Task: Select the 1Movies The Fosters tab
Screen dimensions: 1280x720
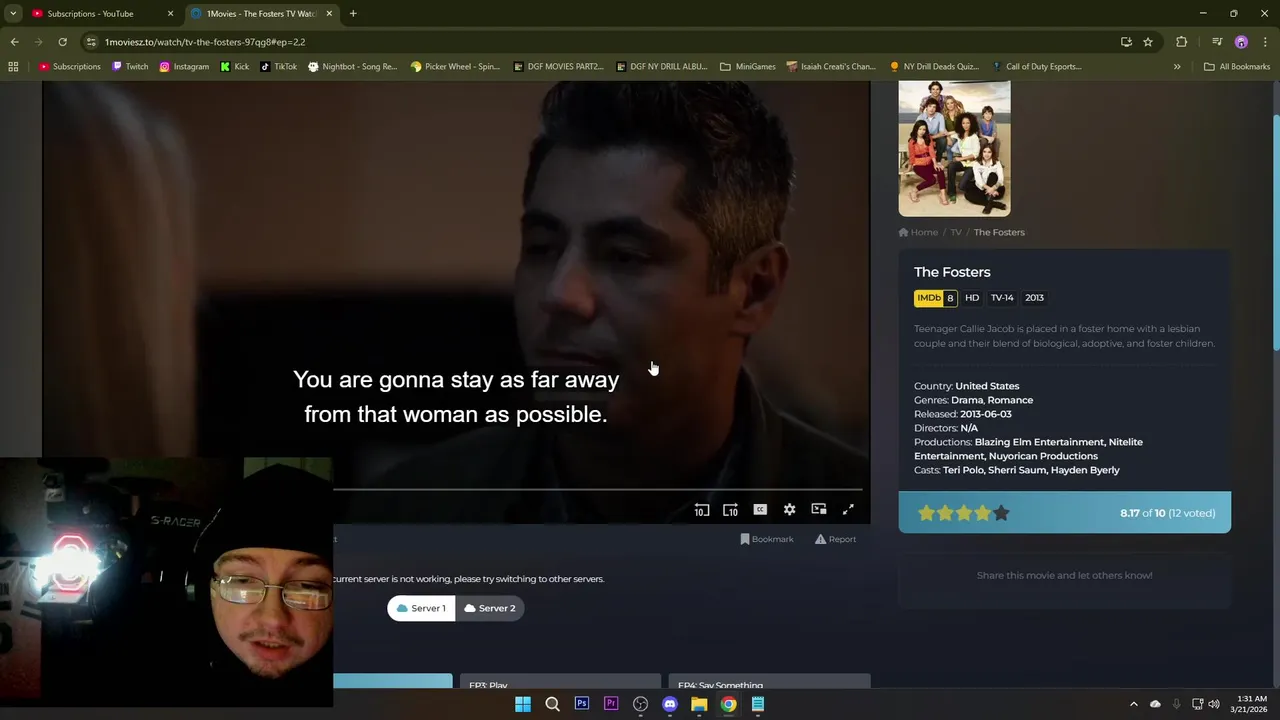Action: tap(262, 14)
